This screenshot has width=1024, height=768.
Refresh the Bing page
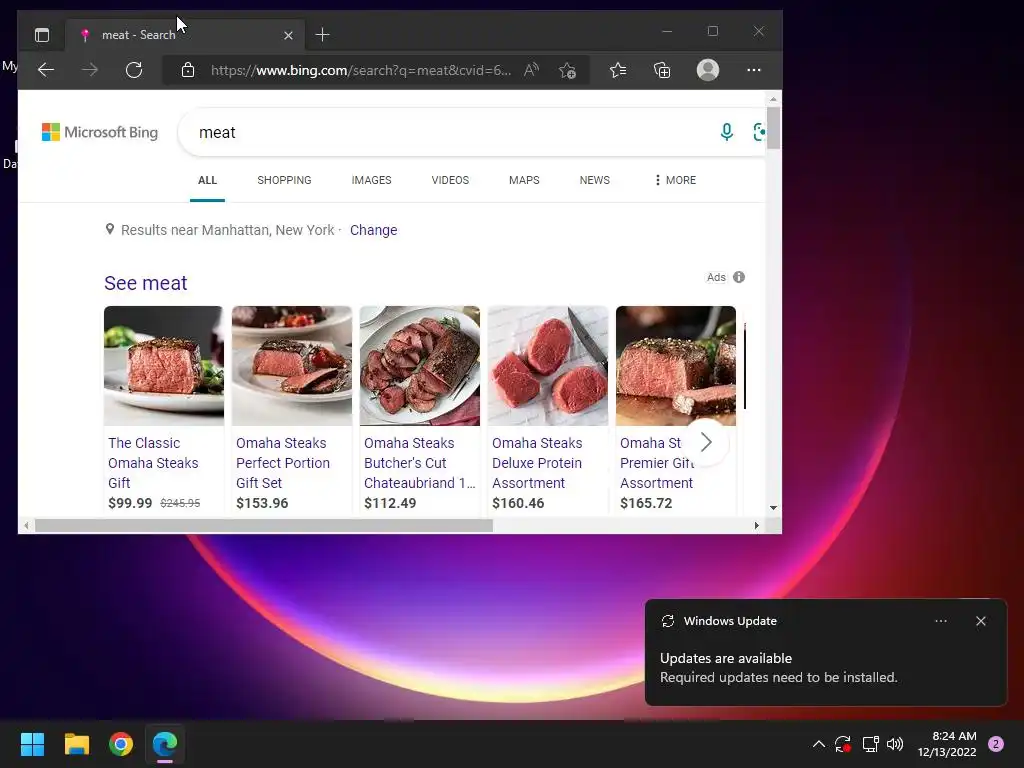tap(134, 70)
